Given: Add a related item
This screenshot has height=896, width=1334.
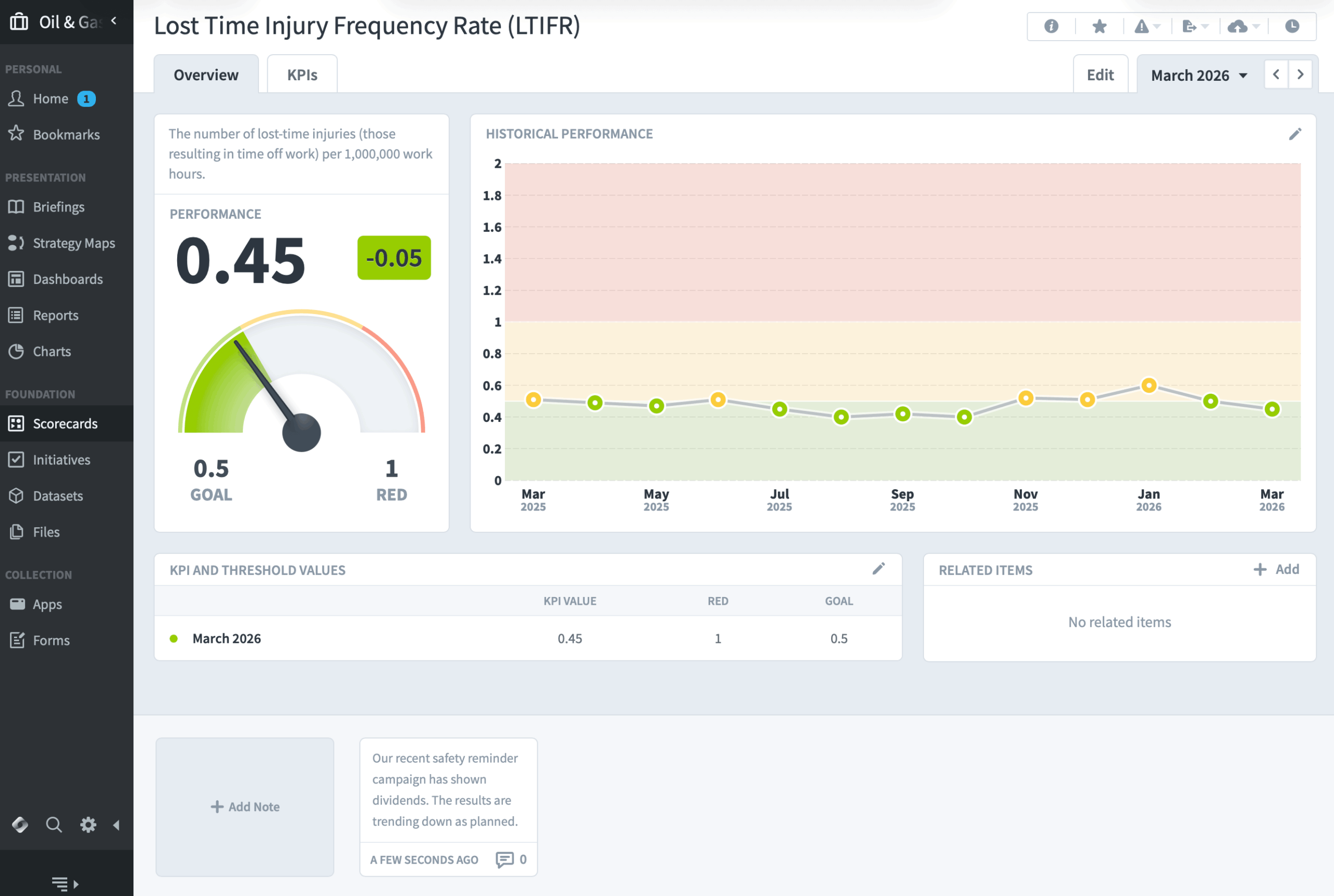Looking at the screenshot, I should click(1276, 569).
